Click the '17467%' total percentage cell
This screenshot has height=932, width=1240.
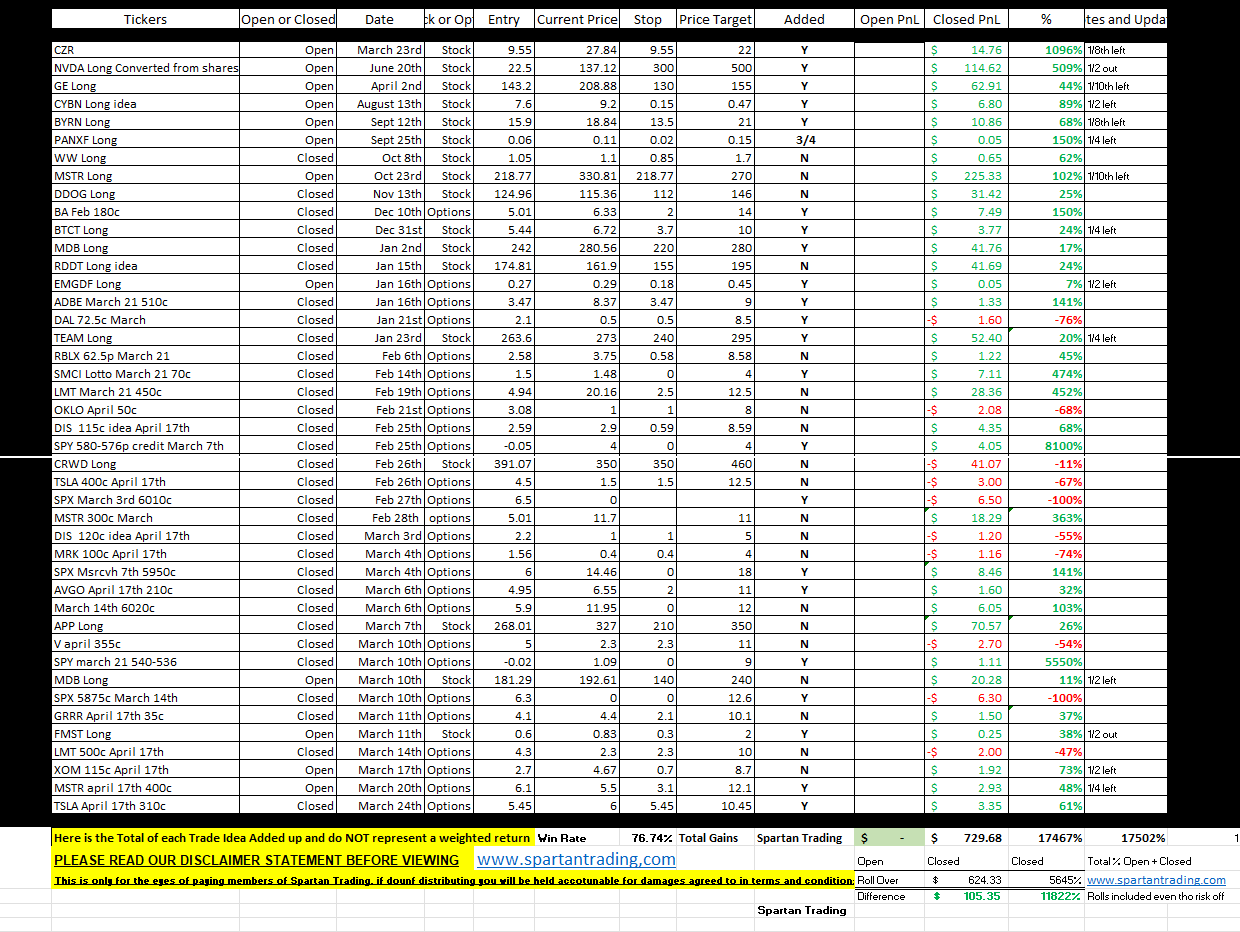[1047, 838]
